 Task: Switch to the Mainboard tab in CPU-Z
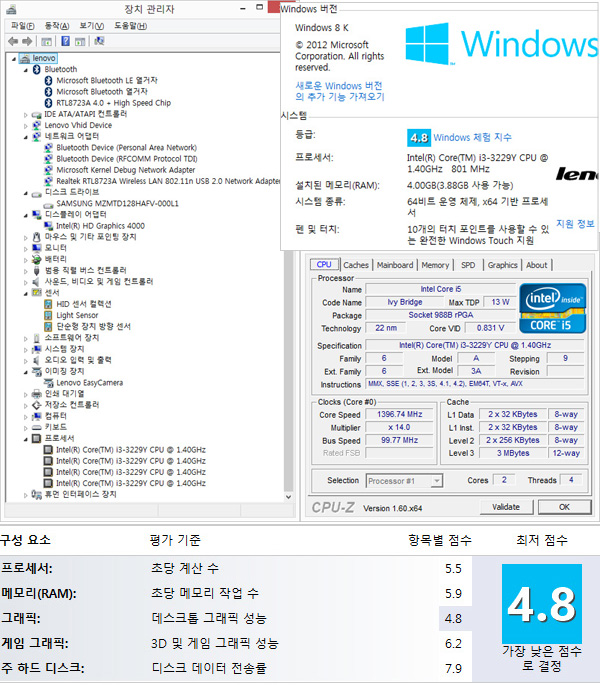[x=395, y=265]
